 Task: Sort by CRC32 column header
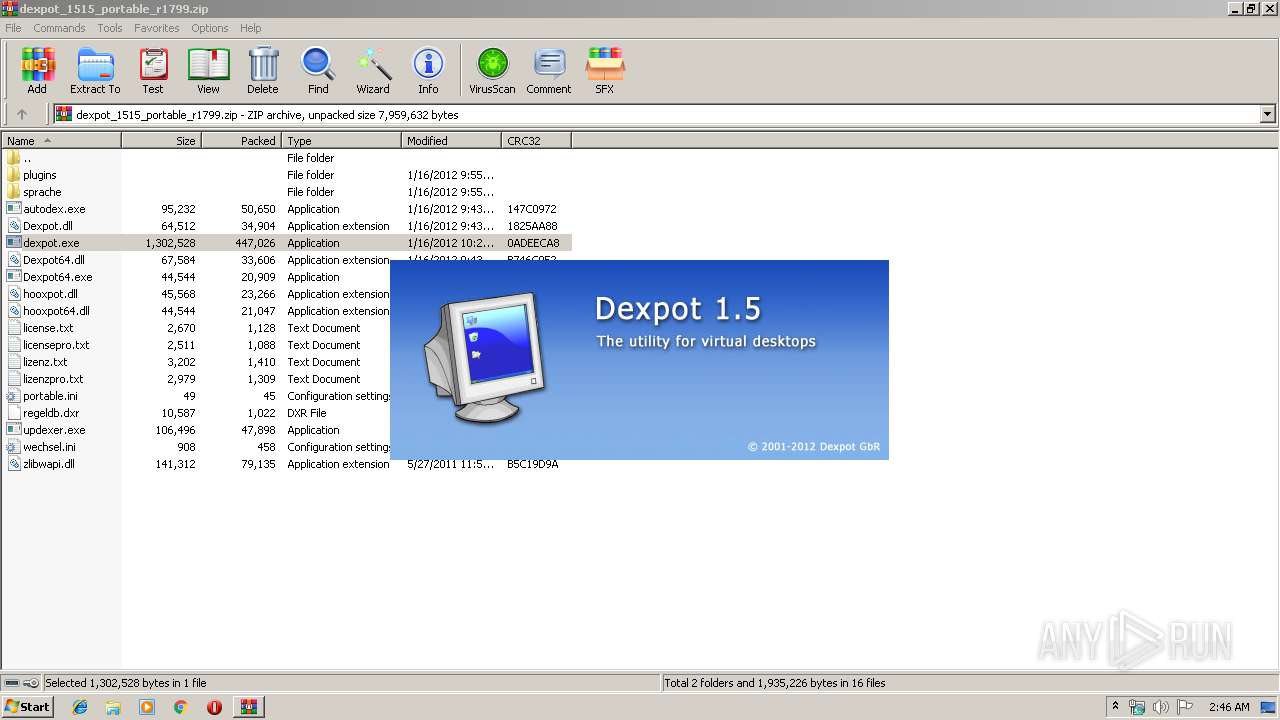pos(536,141)
